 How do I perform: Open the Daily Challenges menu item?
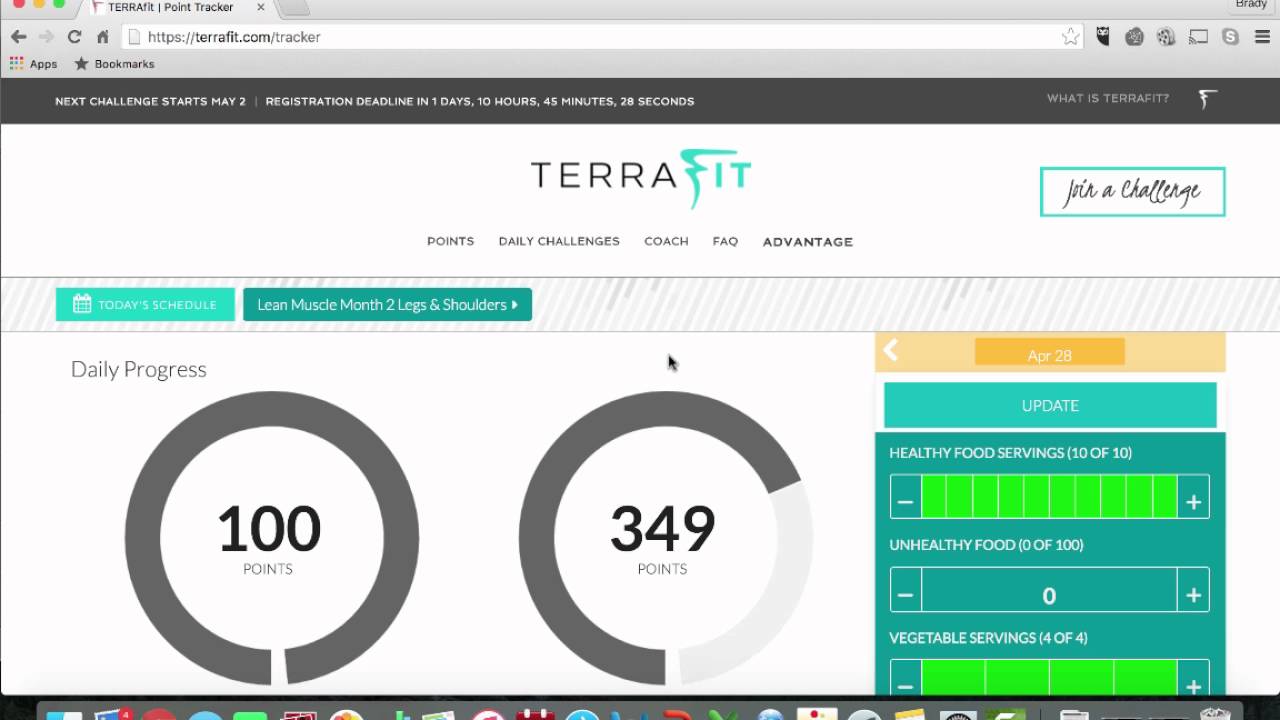559,241
